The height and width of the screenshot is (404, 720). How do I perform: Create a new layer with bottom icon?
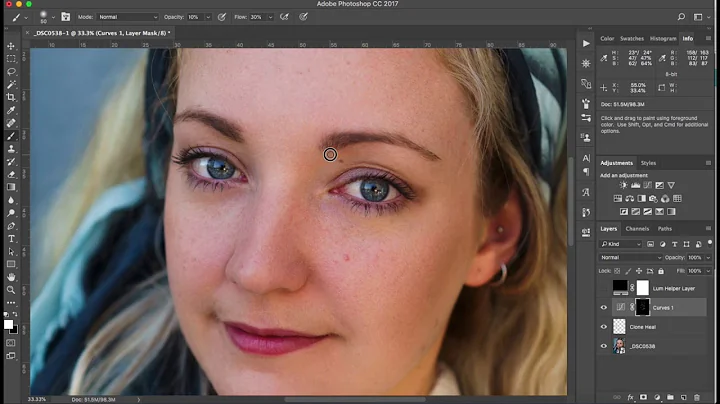click(683, 397)
